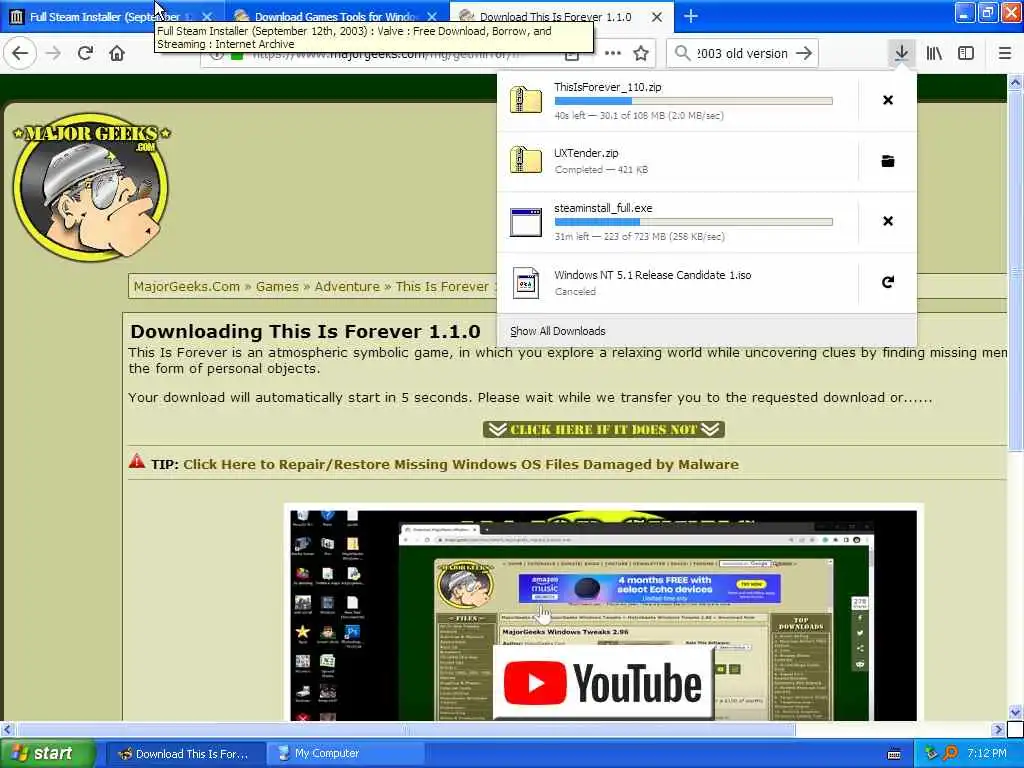Click the vertical scrollbar up arrow
Image resolution: width=1024 pixels, height=768 pixels.
[x=1016, y=82]
